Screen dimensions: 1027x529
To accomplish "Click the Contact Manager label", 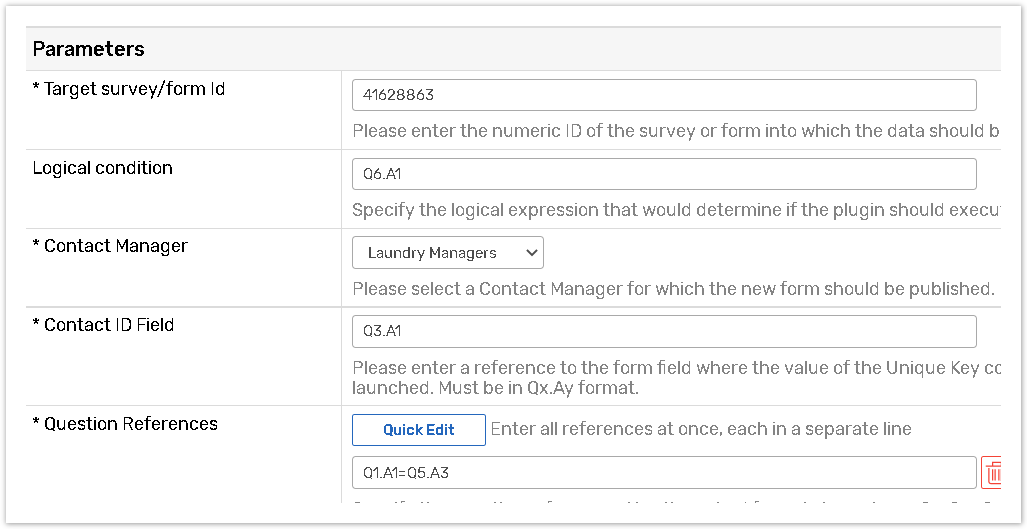I will click(110, 246).
